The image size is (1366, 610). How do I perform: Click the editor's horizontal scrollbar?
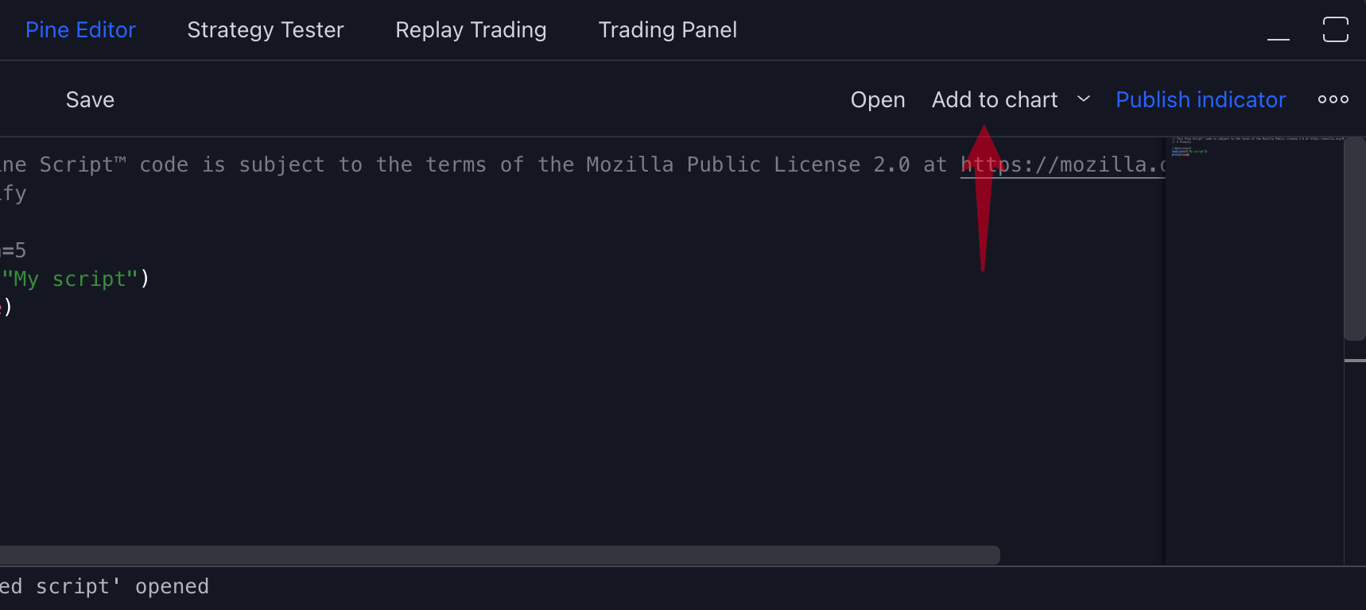pyautogui.click(x=500, y=555)
